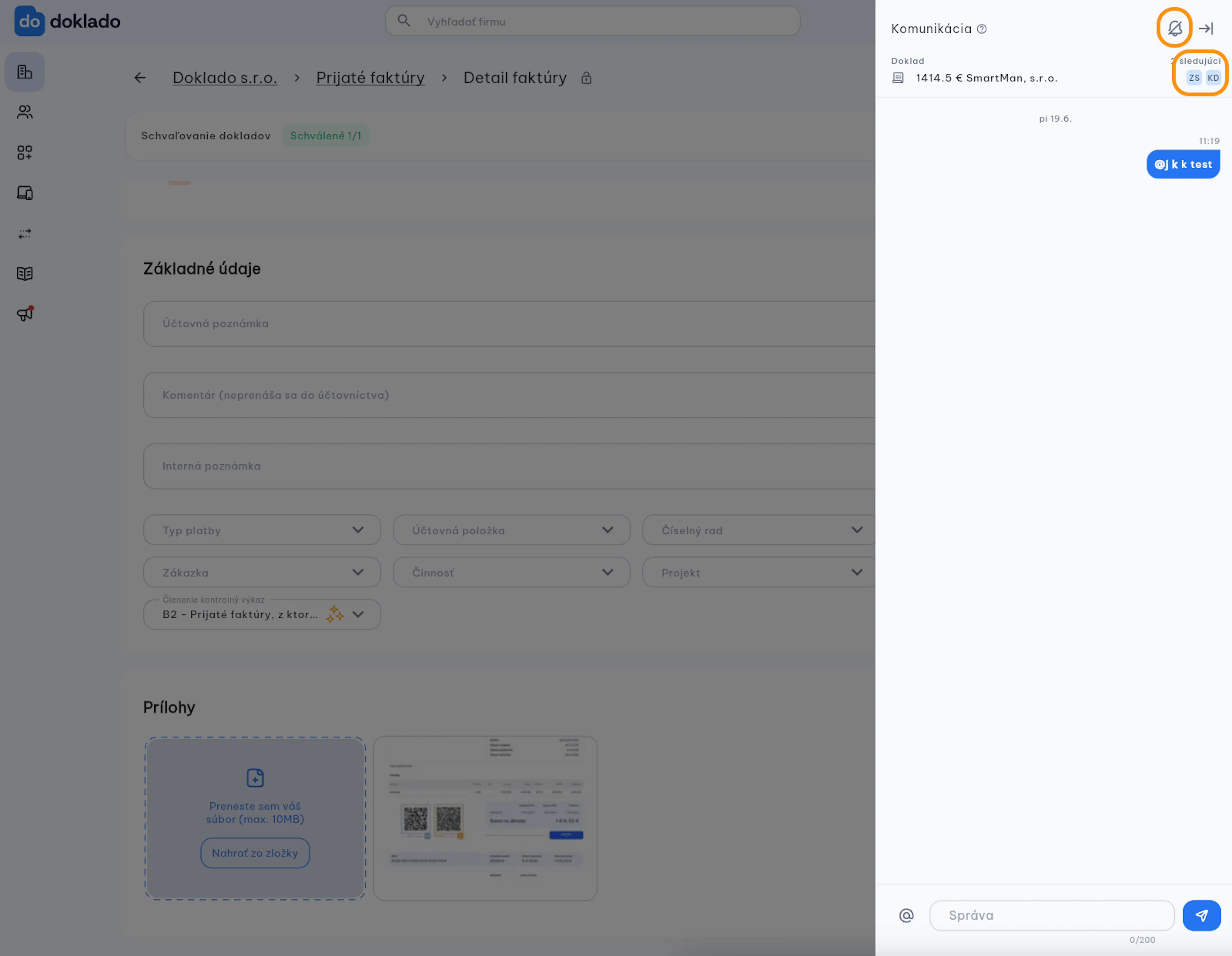Click the Schválené 1/1 status badge

click(x=326, y=136)
